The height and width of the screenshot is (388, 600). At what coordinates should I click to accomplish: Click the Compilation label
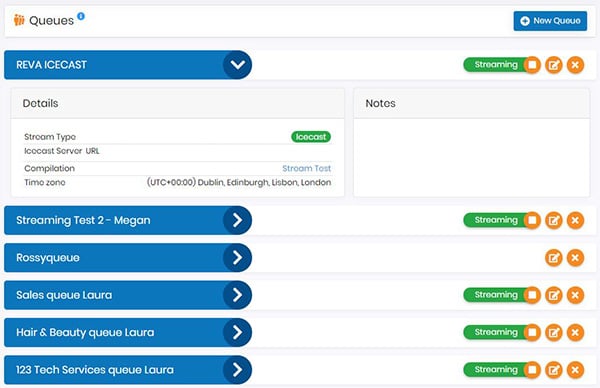(x=49, y=168)
